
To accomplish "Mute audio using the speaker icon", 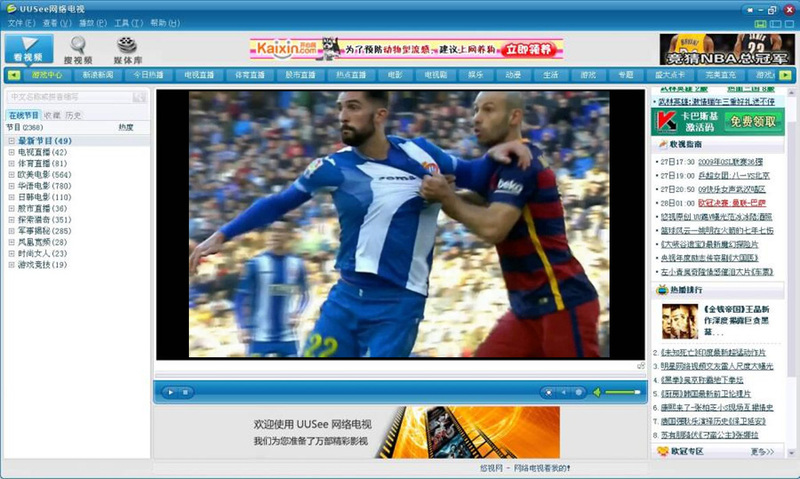I will pos(596,392).
